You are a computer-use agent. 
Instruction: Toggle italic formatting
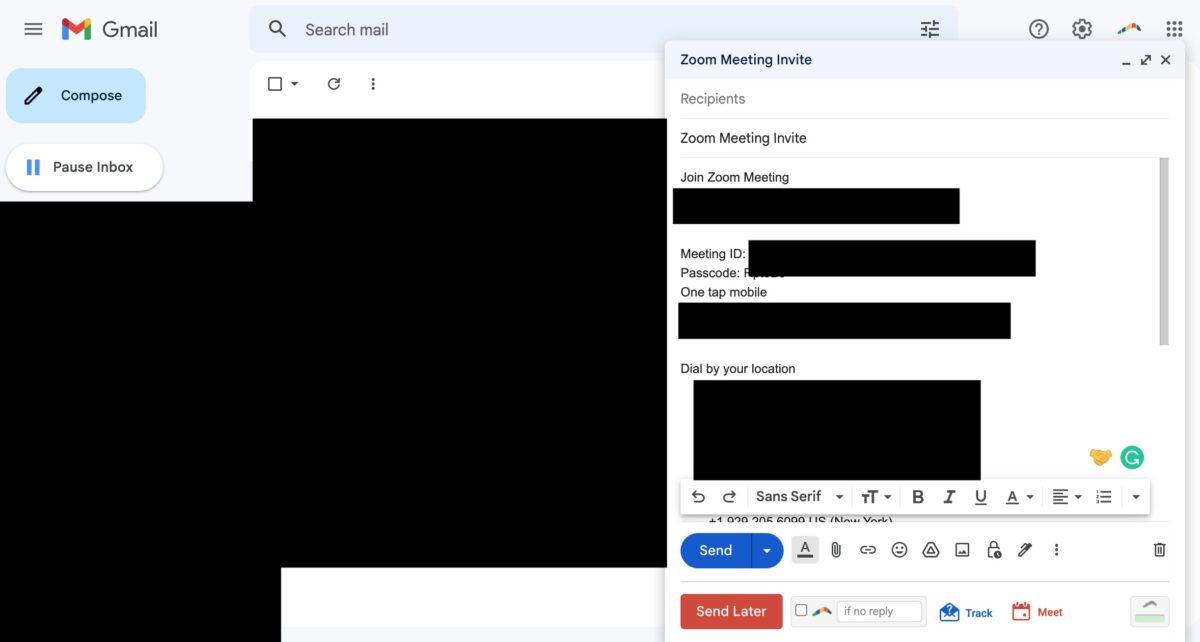(949, 497)
